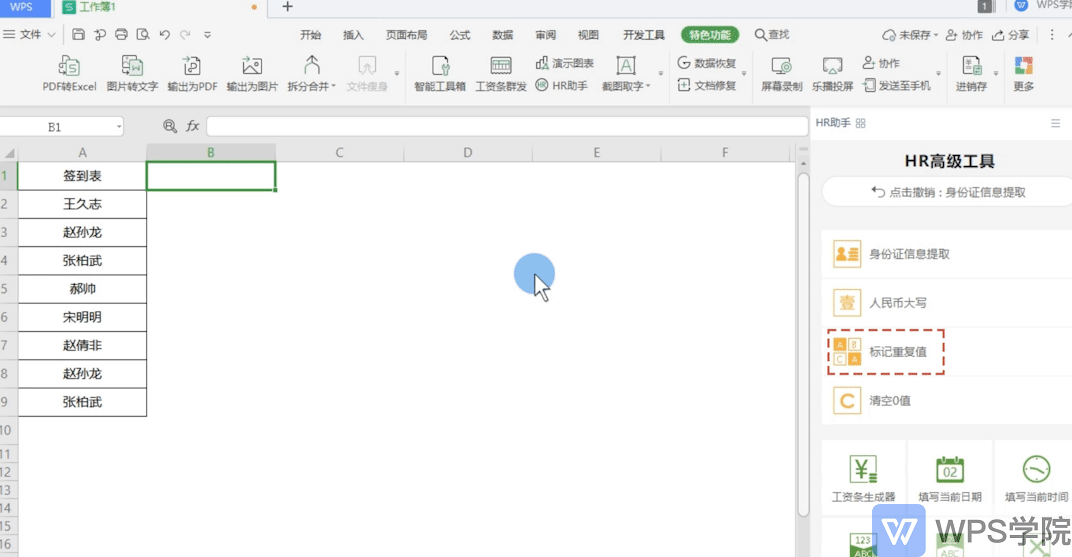Open the 工资条生成器 tool
This screenshot has height=557, width=1072.
(x=863, y=478)
